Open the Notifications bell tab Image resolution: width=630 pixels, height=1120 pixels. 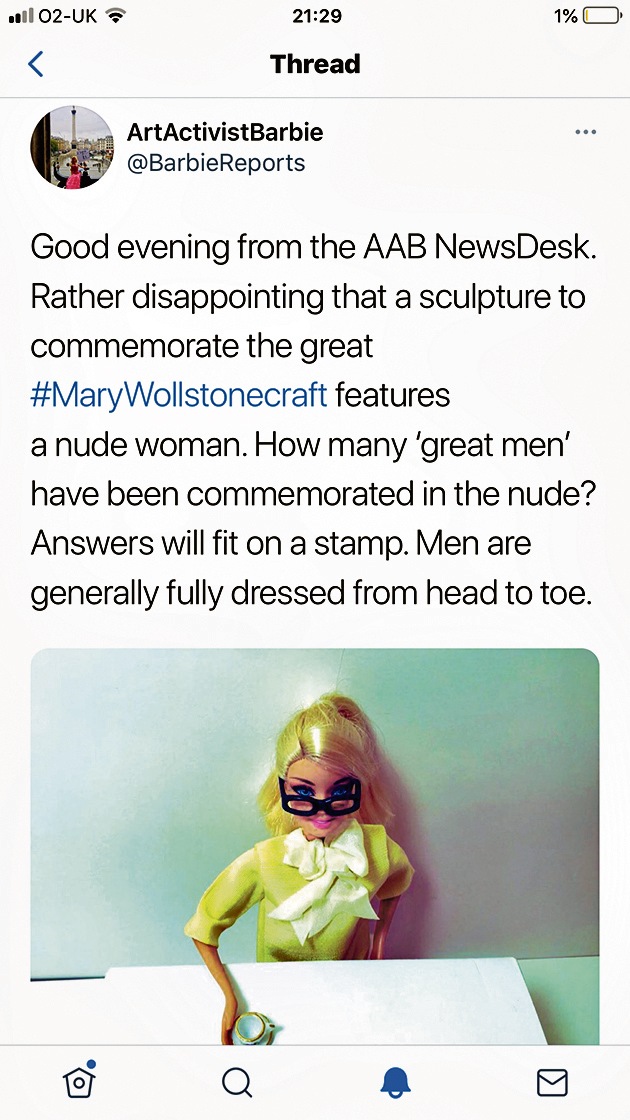(395, 1082)
